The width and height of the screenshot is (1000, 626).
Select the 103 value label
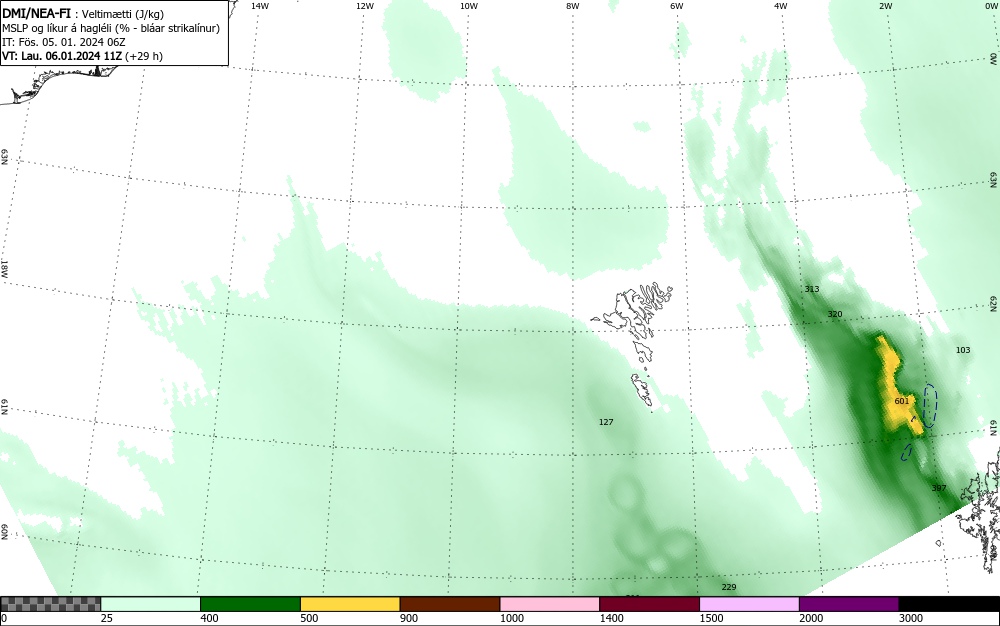[963, 350]
